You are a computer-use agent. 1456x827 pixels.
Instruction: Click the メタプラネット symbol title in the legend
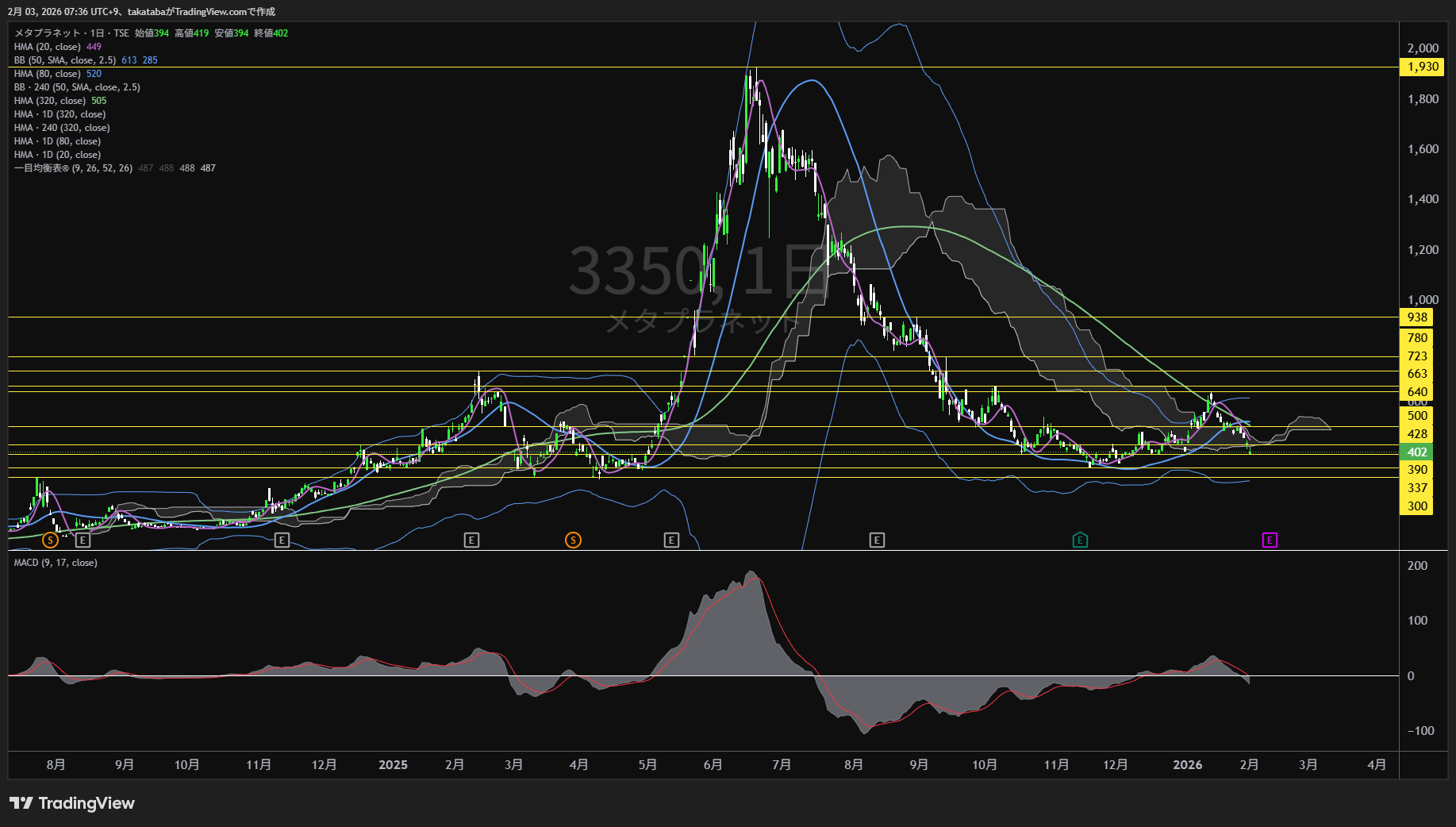point(48,33)
